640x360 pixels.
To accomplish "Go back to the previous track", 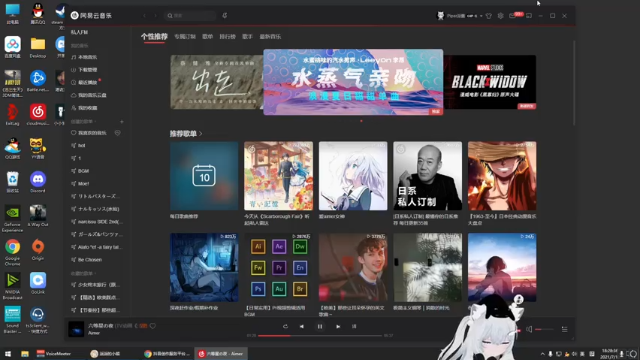I will click(302, 327).
